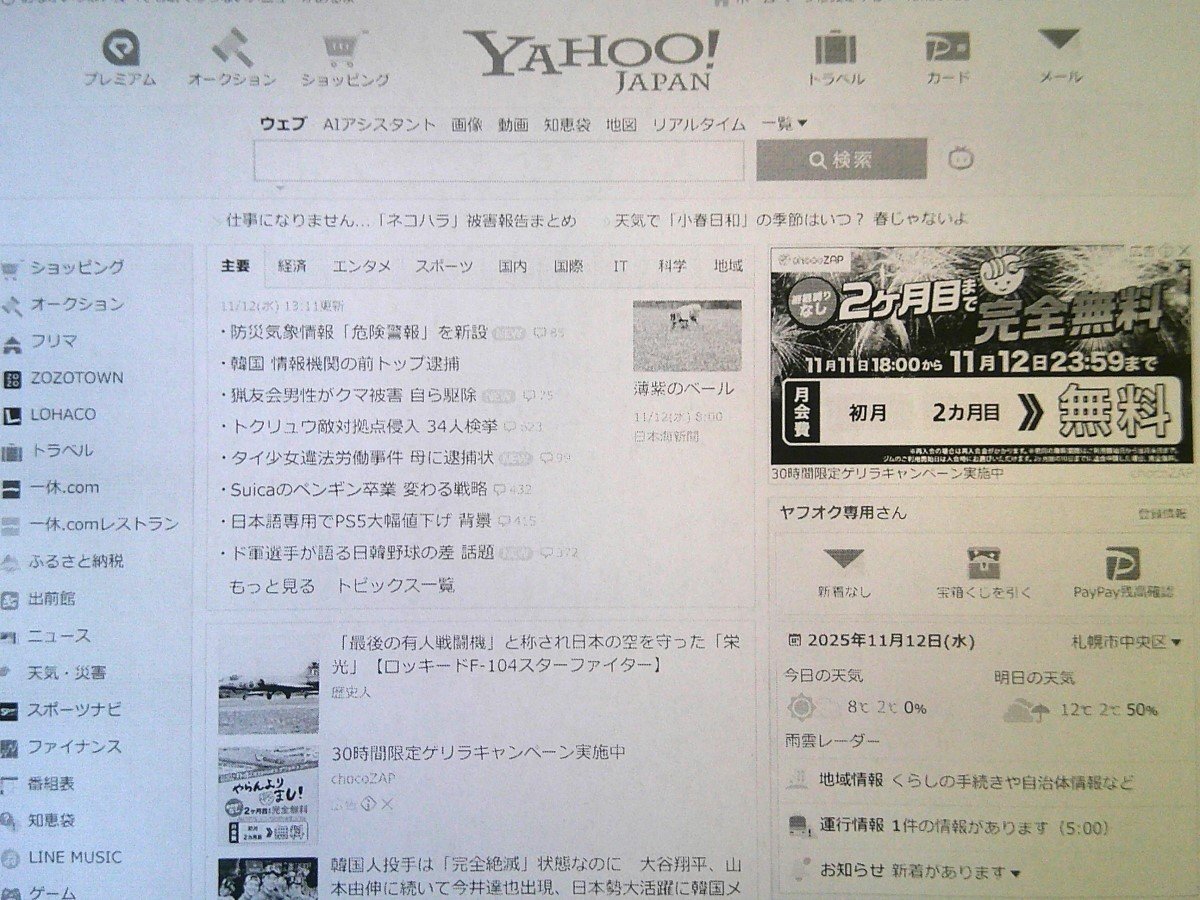Open トラベル via the suitcase icon
The height and width of the screenshot is (900, 1200).
(x=837, y=48)
